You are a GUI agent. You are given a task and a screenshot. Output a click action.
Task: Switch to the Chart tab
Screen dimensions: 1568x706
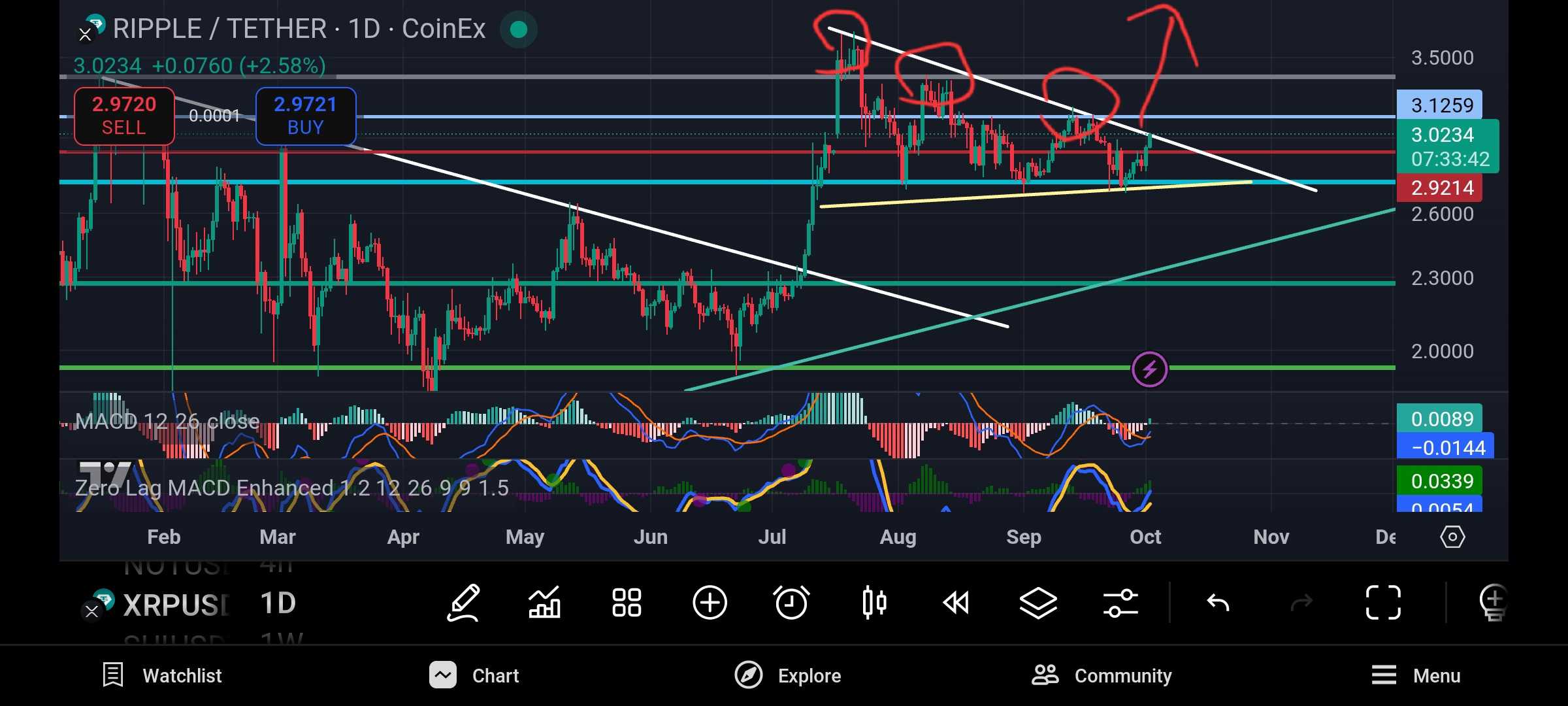[x=474, y=675]
